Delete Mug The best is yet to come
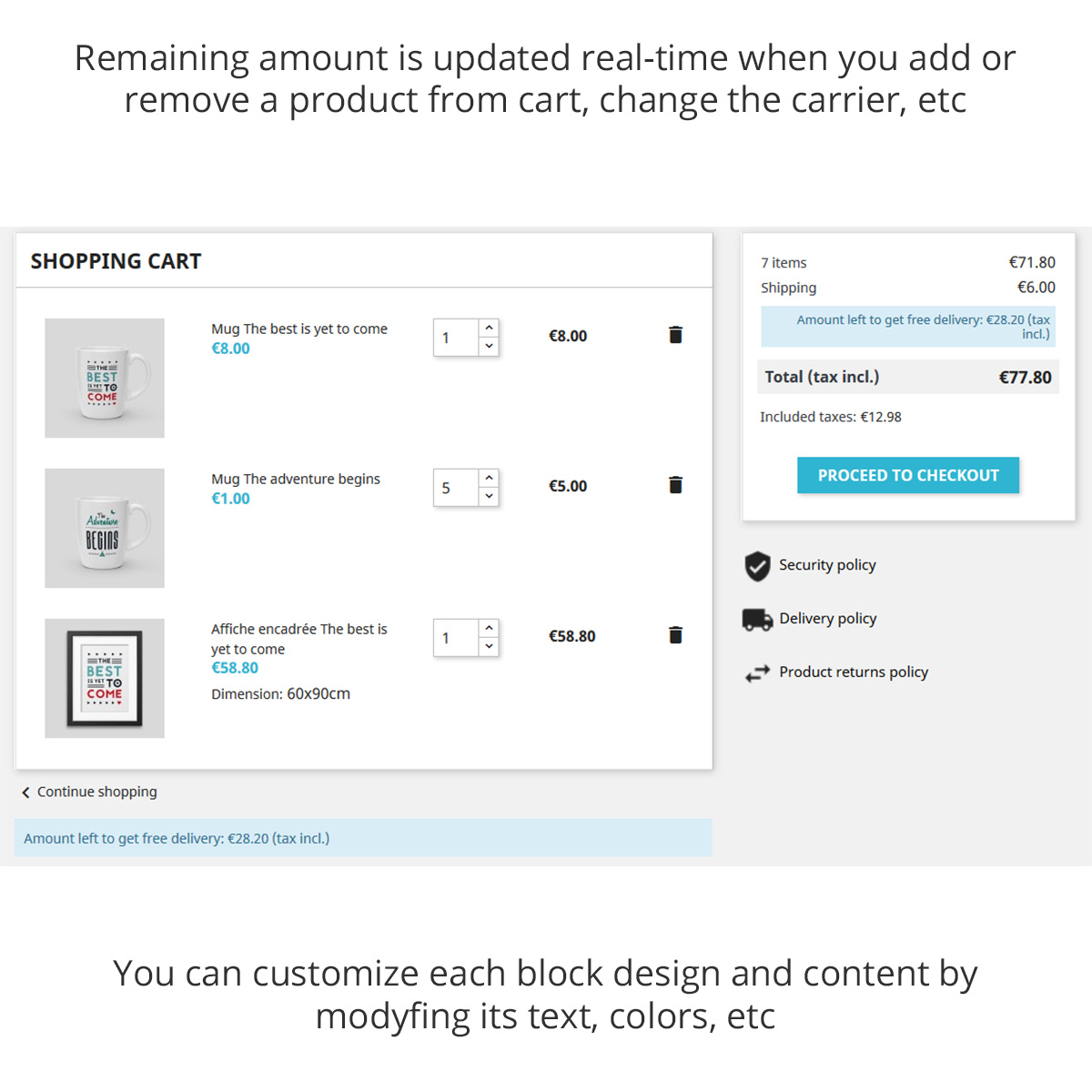This screenshot has height=1092, width=1092. [x=675, y=335]
